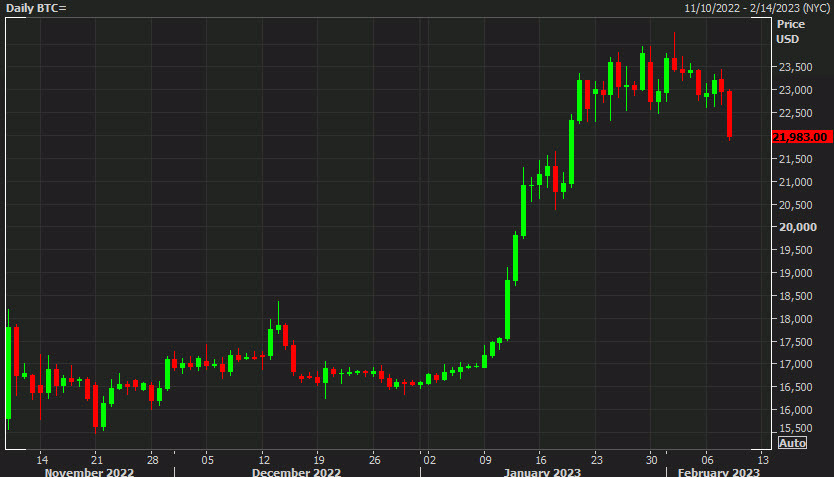Click the 17,500 price axis label
The image size is (834, 477).
(x=796, y=342)
